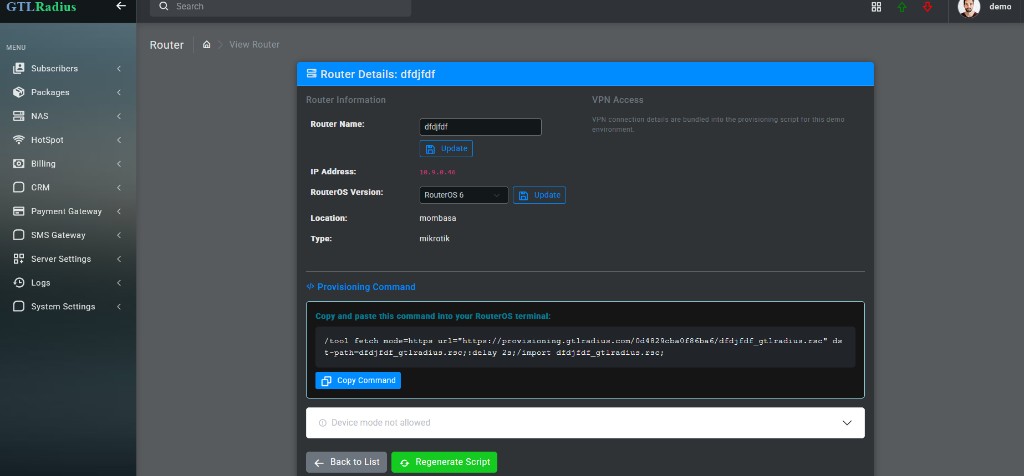
Task: Open the System Settings menu item
Action: [68, 306]
